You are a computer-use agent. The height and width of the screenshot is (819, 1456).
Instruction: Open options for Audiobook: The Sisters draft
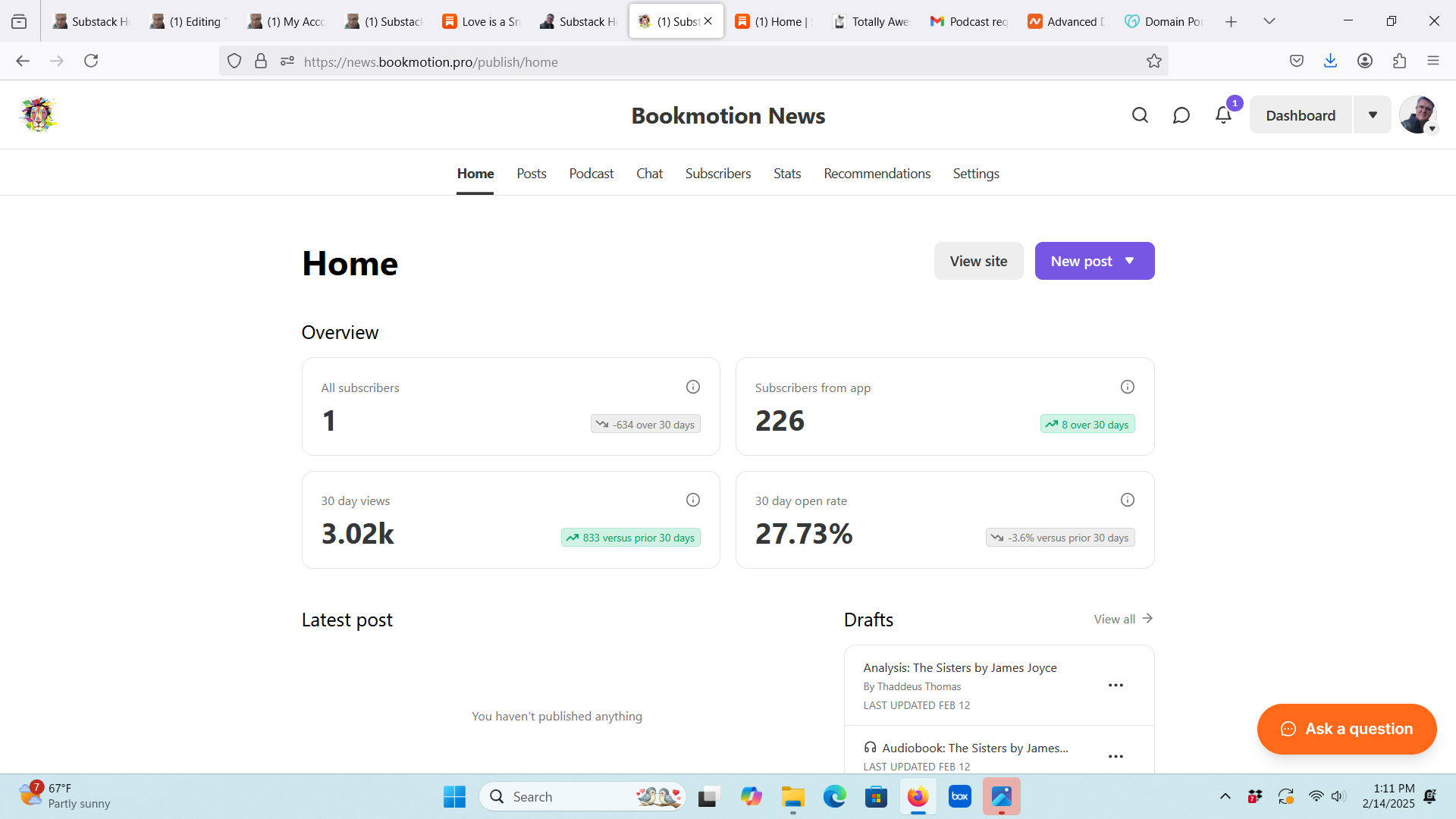(x=1116, y=757)
